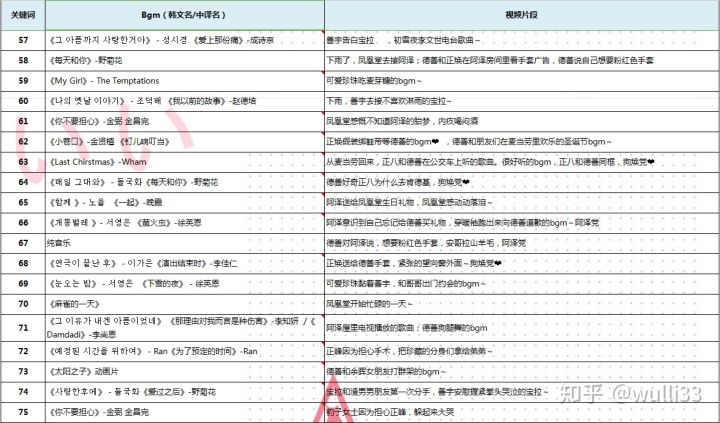Screen dimensions: 720x423
Task: Click the 下雨了，凤凰堂去接阿泽 video segment cell
Action: tap(522, 61)
